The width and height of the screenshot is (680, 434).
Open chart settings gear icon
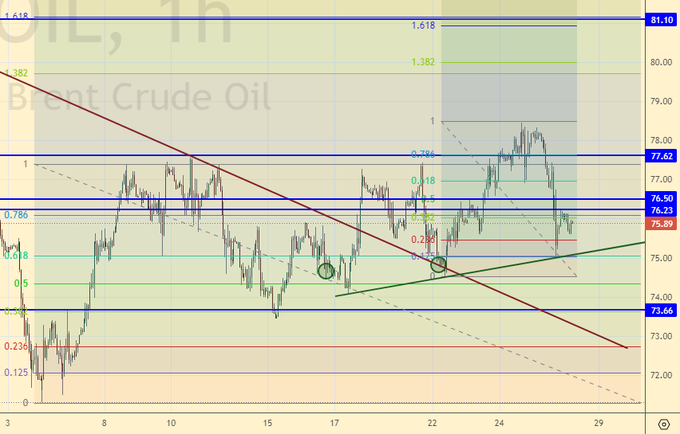tap(661, 424)
